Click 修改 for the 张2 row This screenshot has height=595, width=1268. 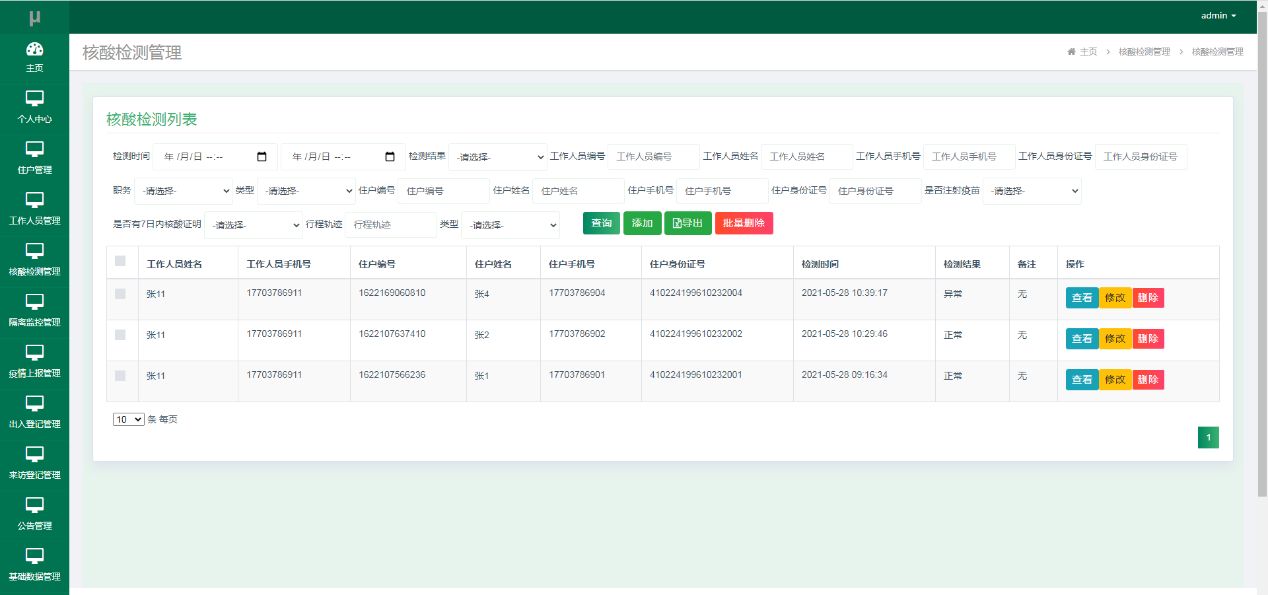coord(1115,339)
